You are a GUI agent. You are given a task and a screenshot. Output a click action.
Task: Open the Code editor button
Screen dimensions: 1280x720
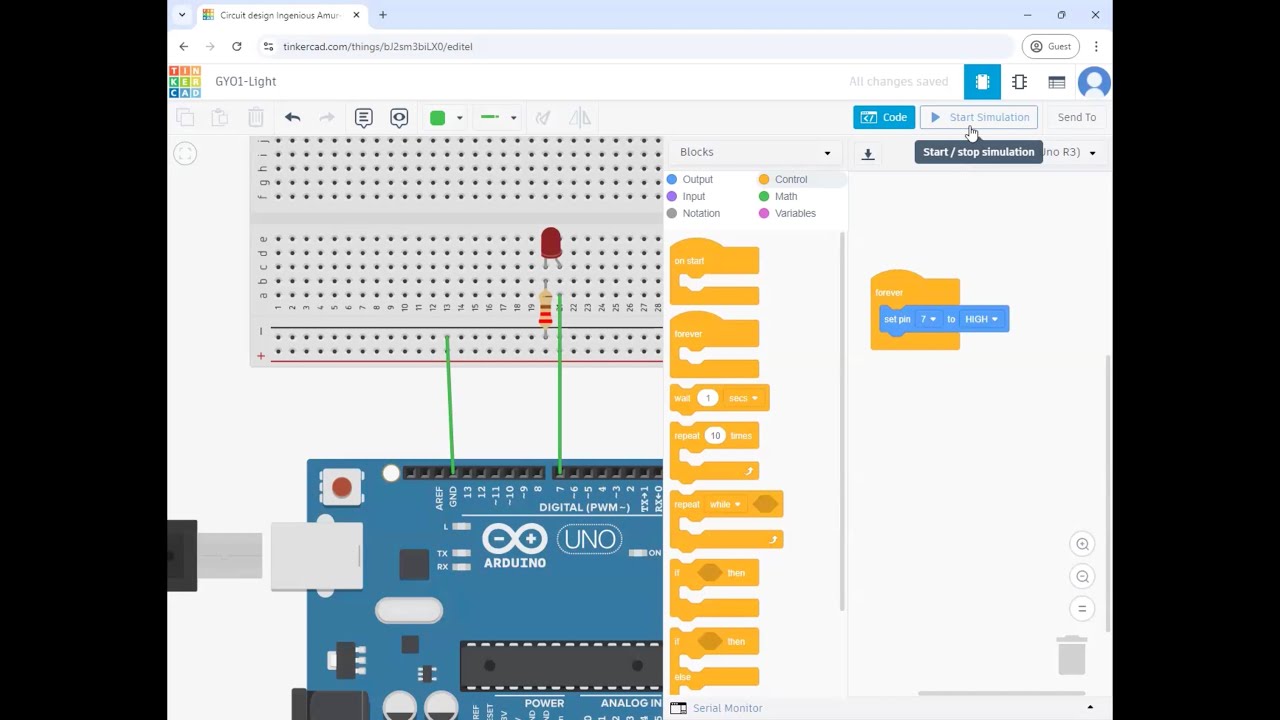[884, 117]
